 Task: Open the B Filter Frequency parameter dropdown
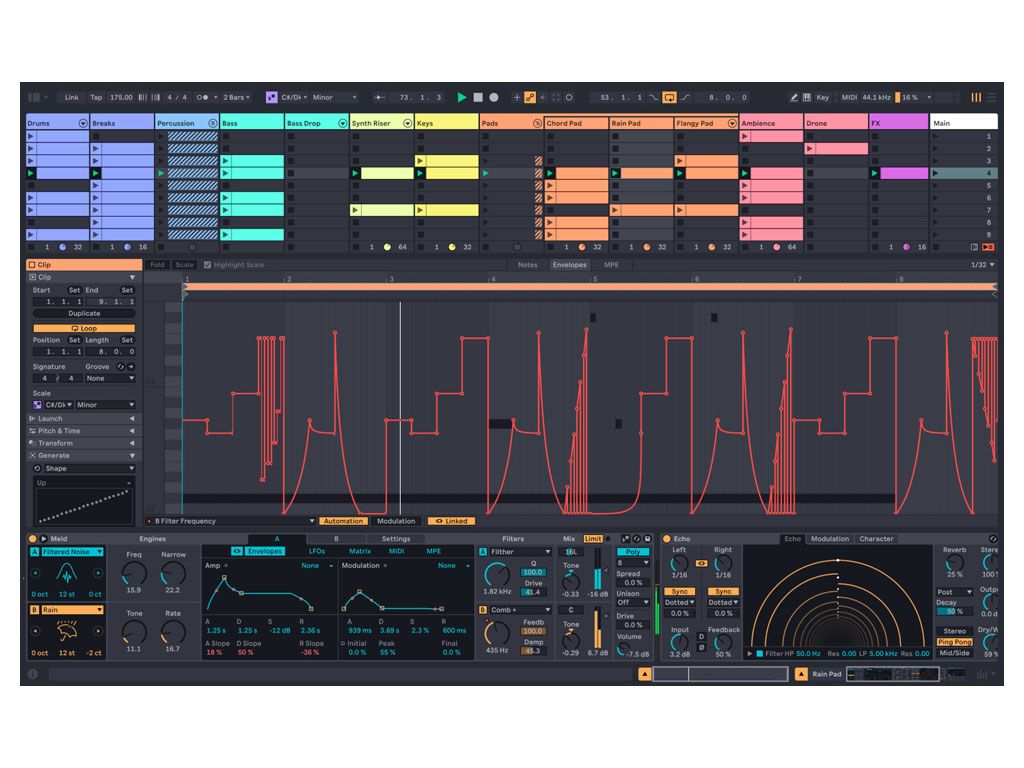tap(311, 521)
